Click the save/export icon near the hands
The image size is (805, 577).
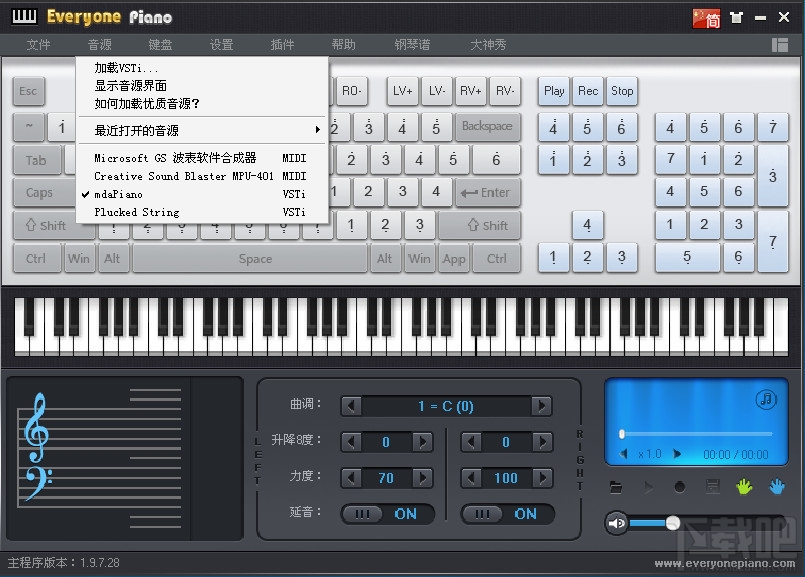[712, 486]
